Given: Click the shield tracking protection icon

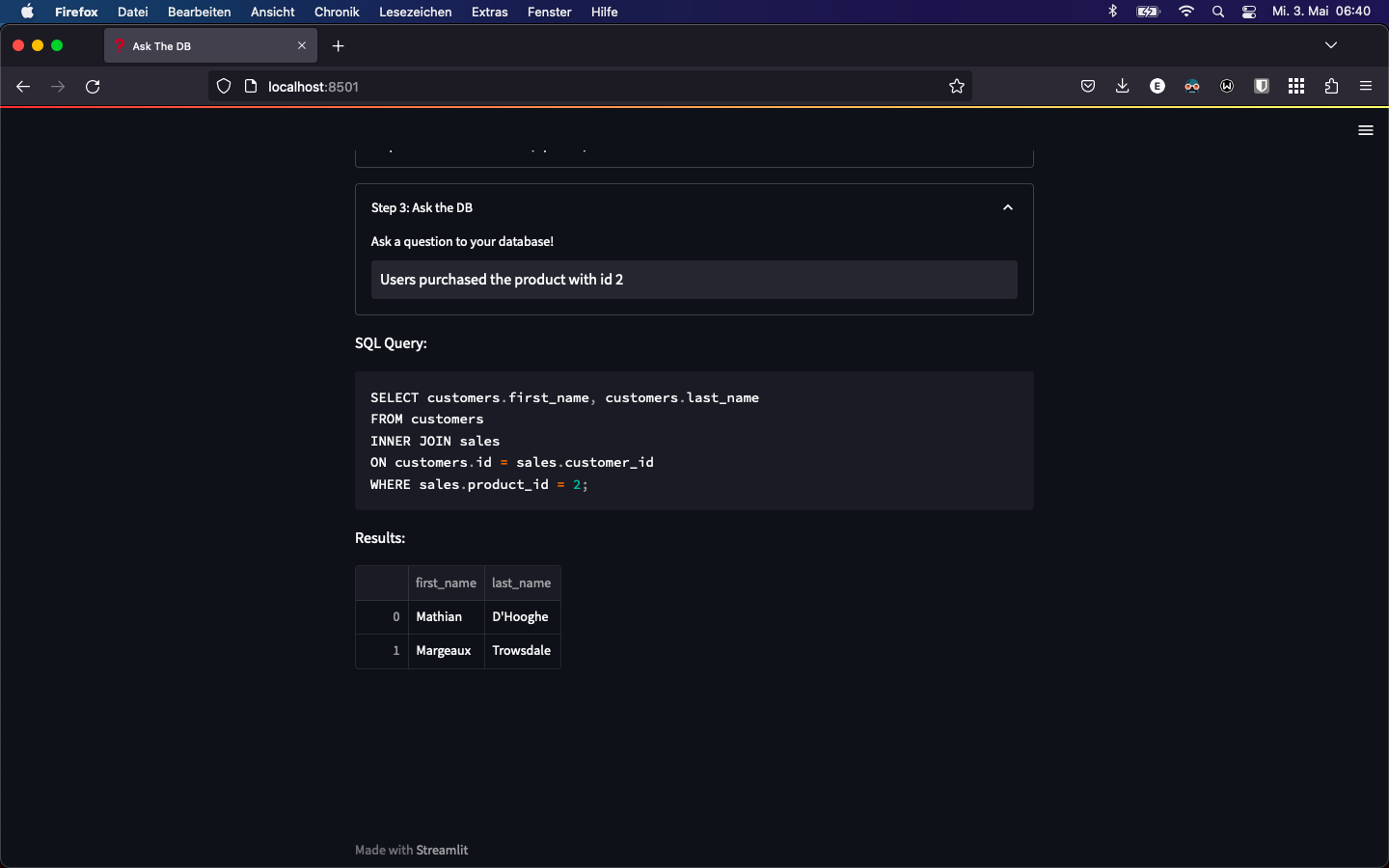Looking at the screenshot, I should (224, 87).
